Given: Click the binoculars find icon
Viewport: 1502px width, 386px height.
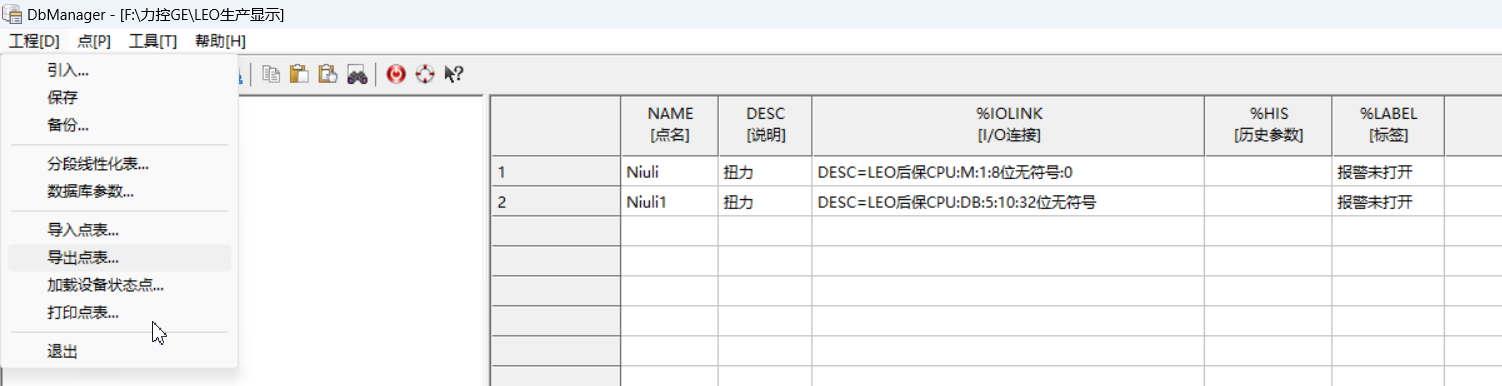Looking at the screenshot, I should click(357, 74).
